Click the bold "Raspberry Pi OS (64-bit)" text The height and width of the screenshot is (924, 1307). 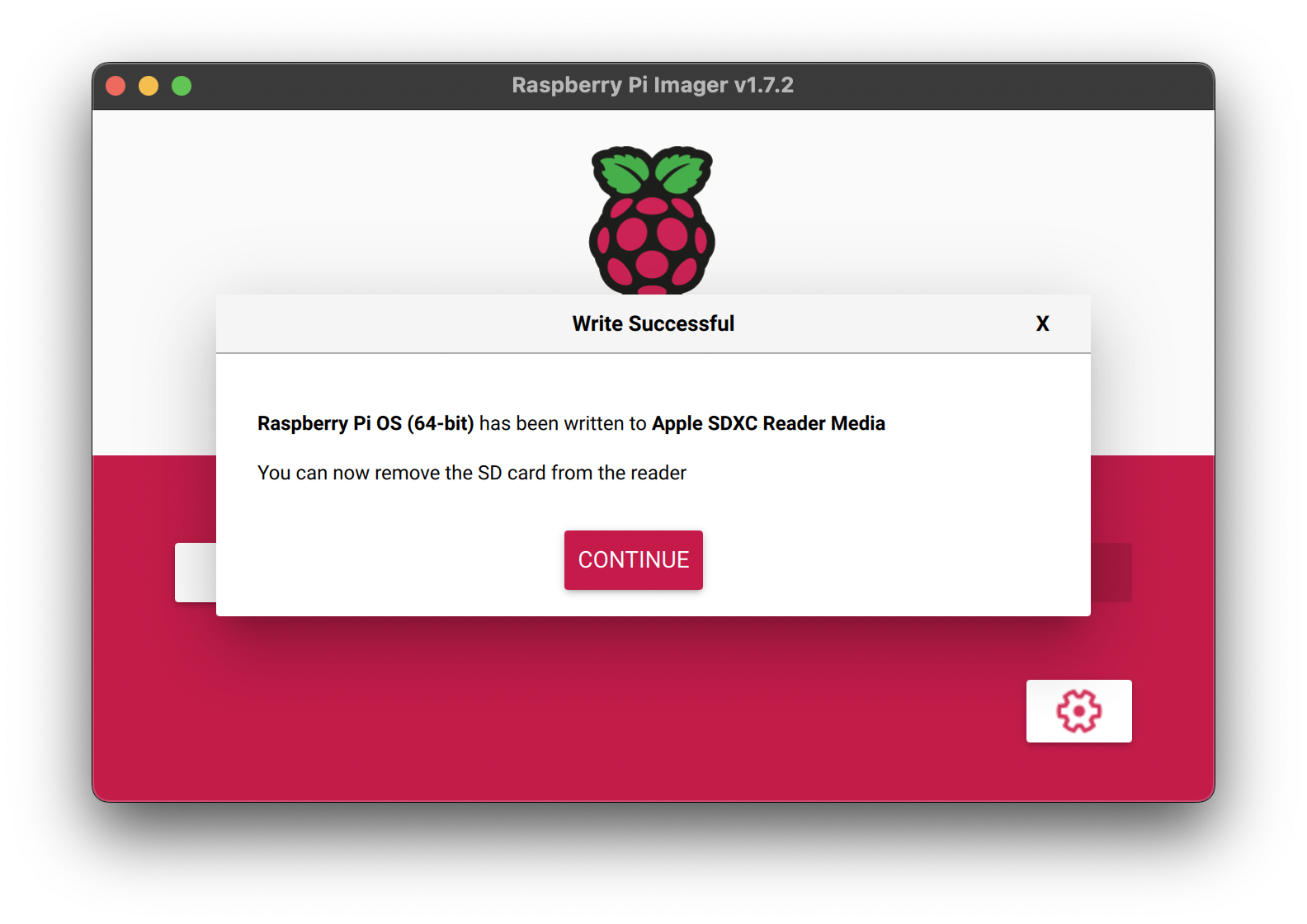[x=366, y=423]
